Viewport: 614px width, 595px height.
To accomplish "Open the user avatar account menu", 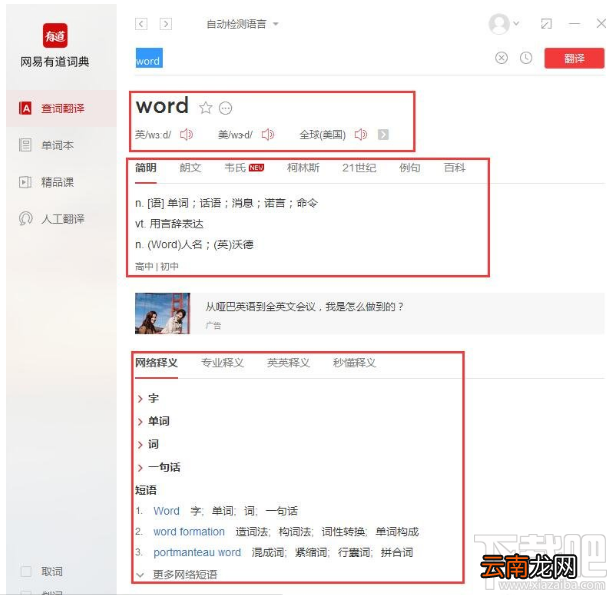I will (x=504, y=24).
